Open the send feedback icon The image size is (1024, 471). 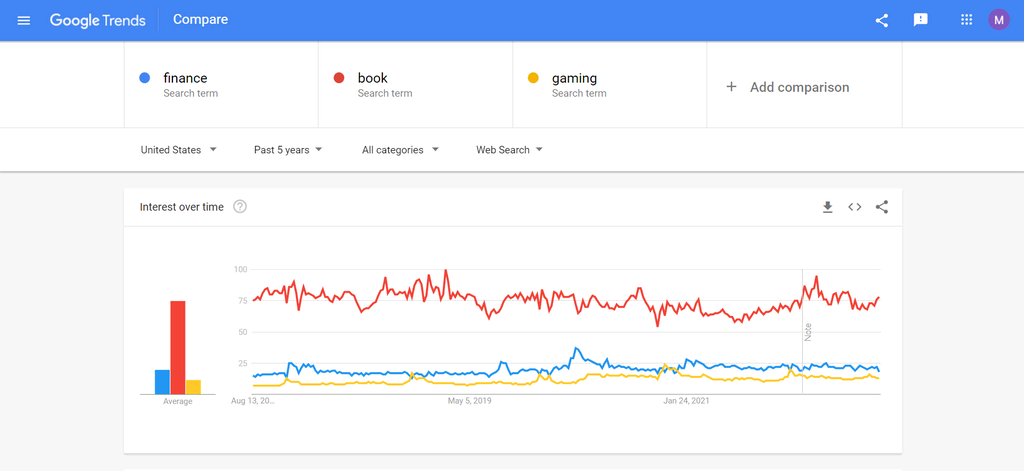[x=921, y=20]
